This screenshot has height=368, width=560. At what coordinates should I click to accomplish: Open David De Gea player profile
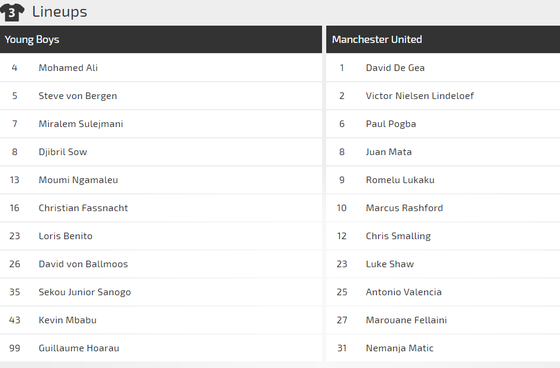395,68
